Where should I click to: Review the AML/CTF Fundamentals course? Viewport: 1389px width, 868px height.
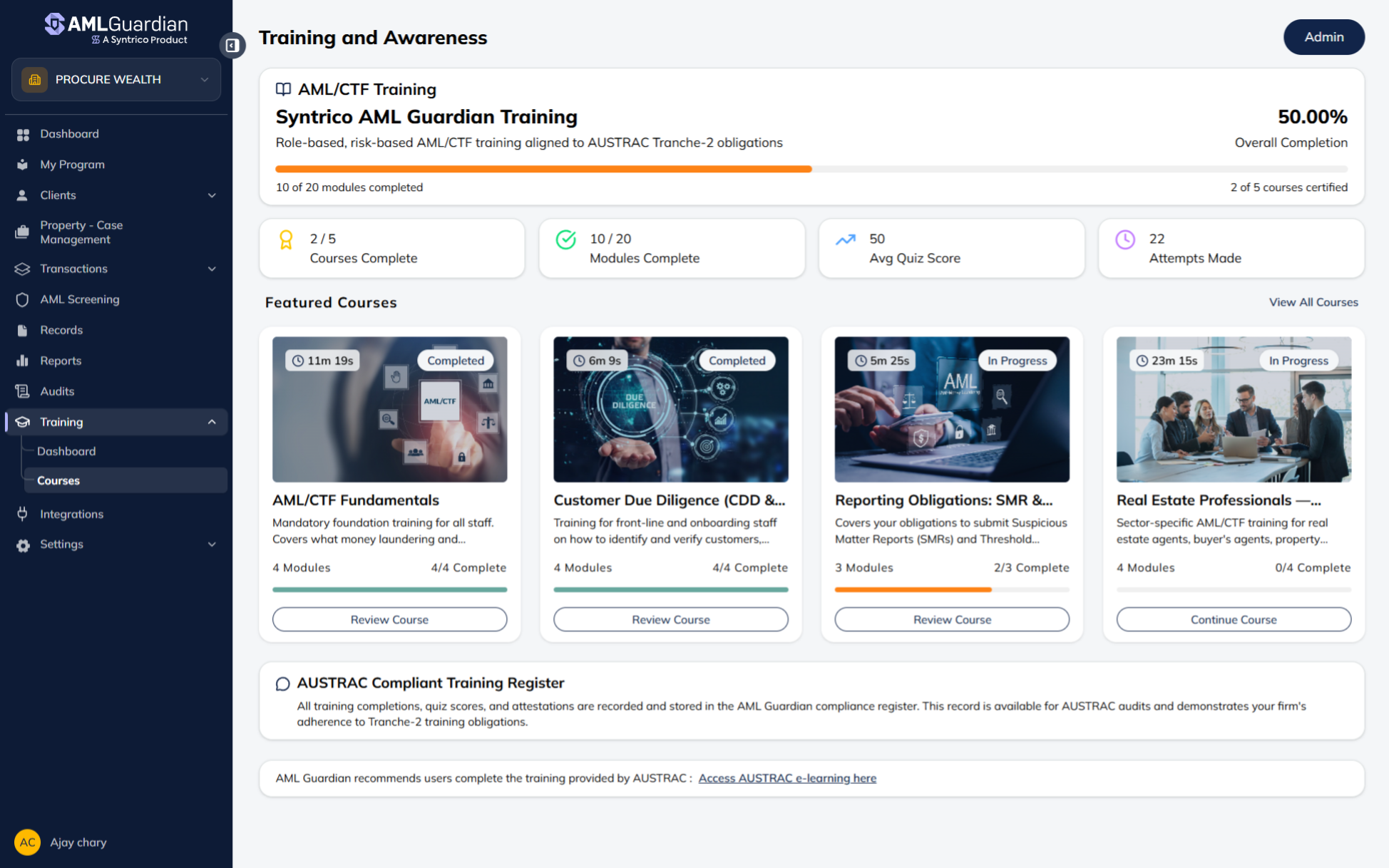coord(389,619)
